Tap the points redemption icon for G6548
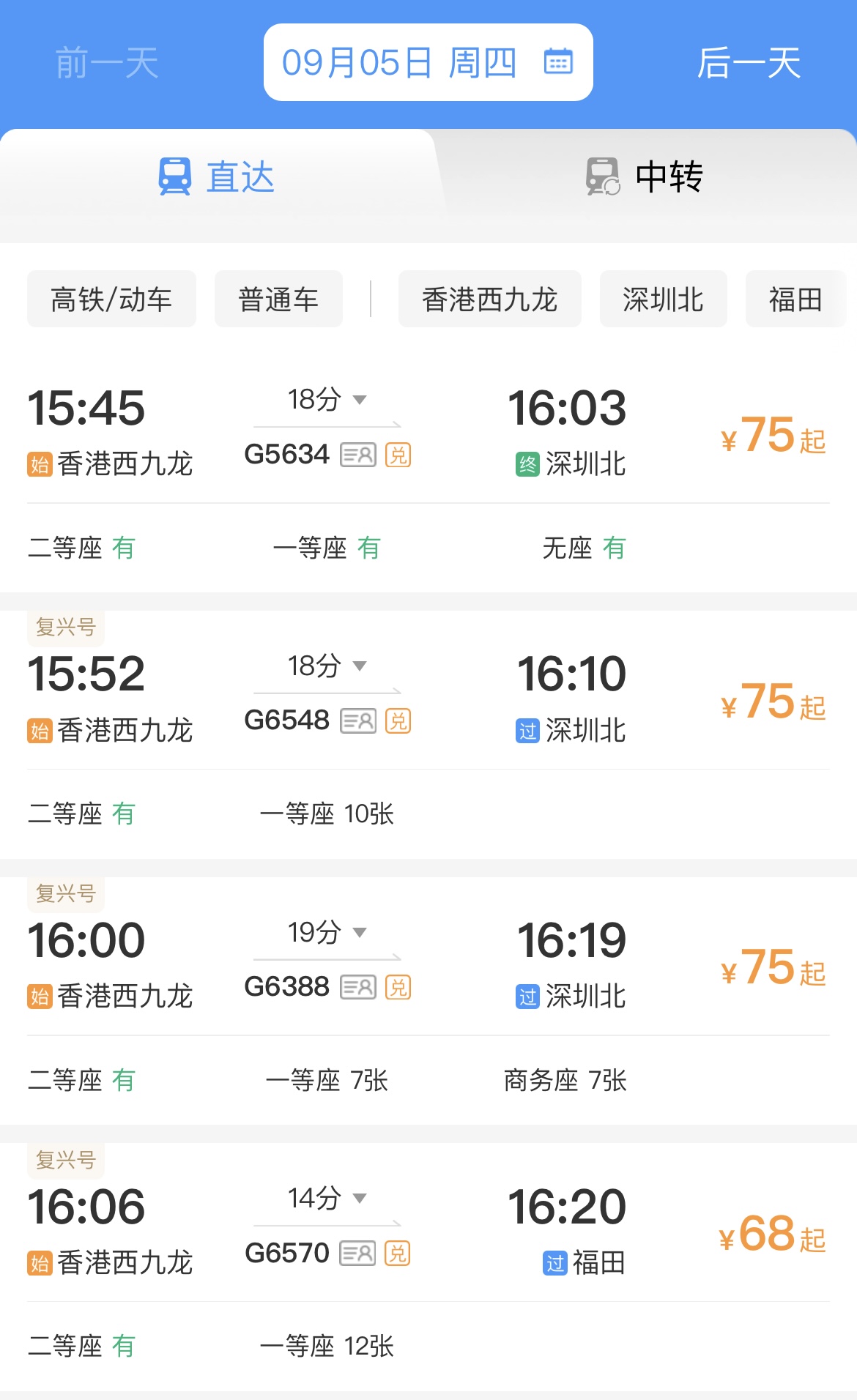The image size is (857, 1400). click(x=398, y=721)
